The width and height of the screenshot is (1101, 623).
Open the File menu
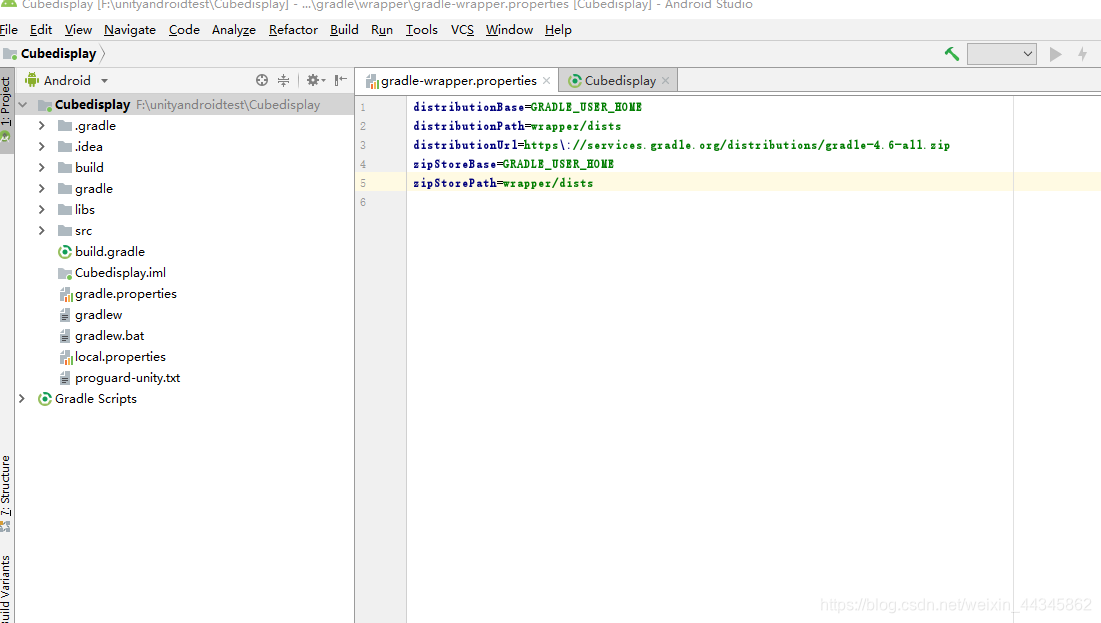[8, 29]
